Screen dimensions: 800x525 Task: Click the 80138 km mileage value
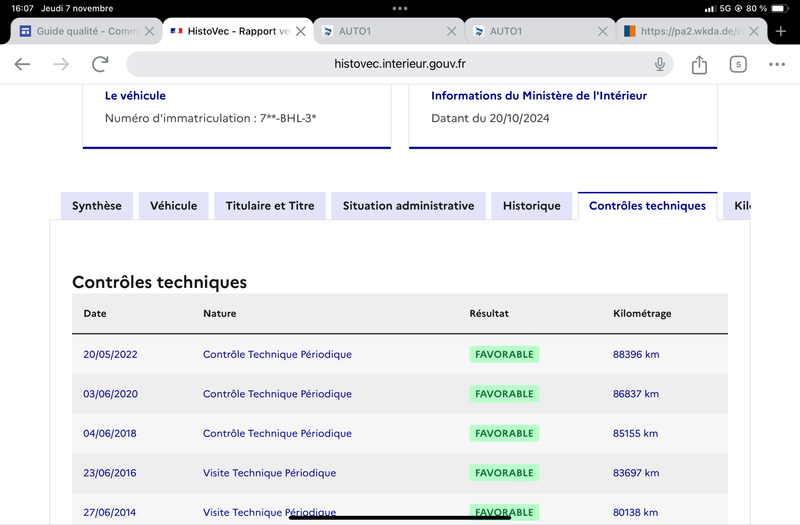pyautogui.click(x=635, y=512)
